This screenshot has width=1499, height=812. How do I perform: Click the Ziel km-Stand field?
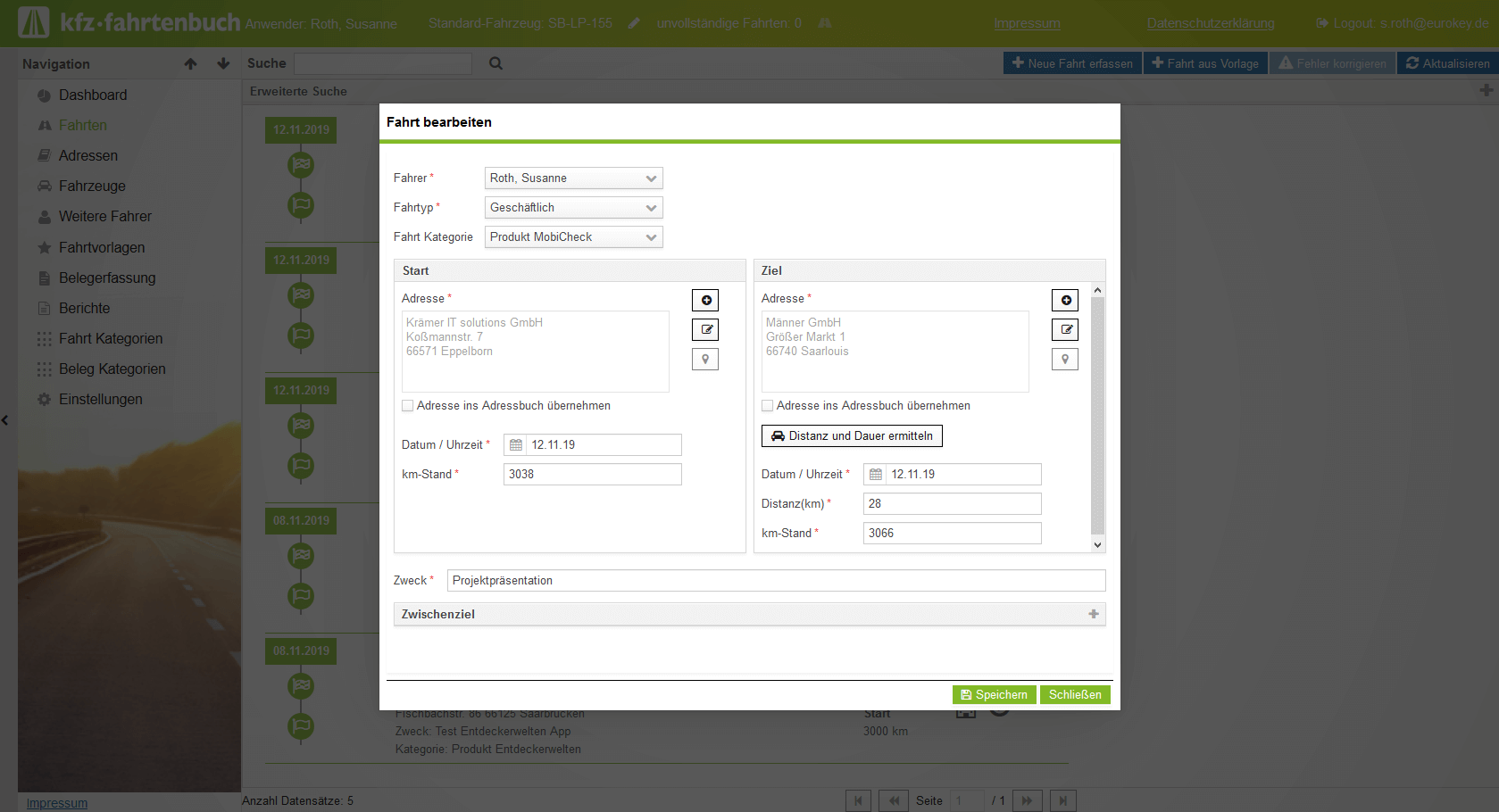click(x=952, y=533)
